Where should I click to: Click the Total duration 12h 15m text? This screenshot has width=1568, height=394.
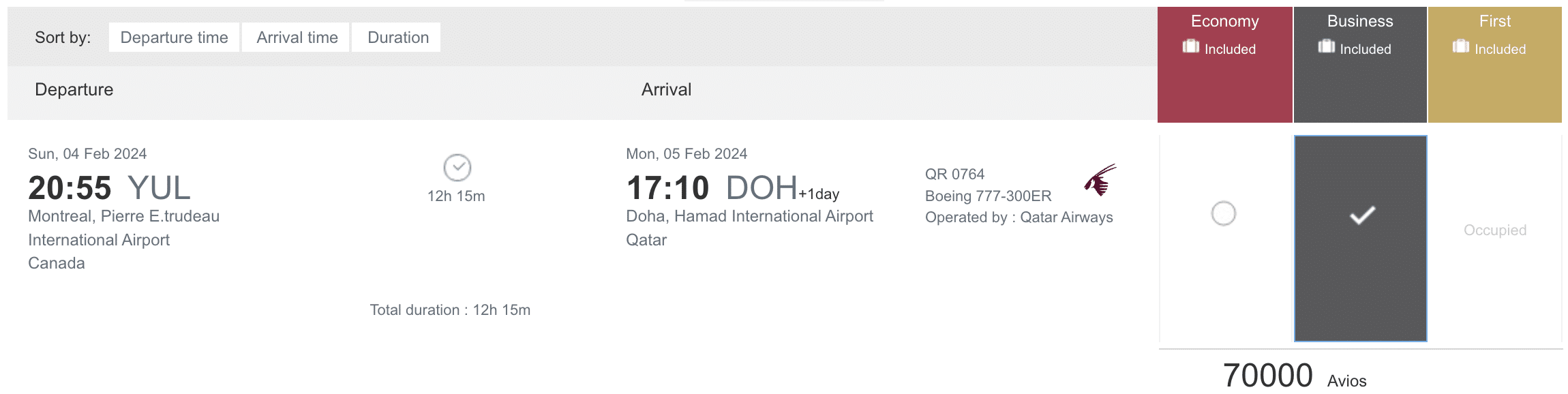(450, 310)
